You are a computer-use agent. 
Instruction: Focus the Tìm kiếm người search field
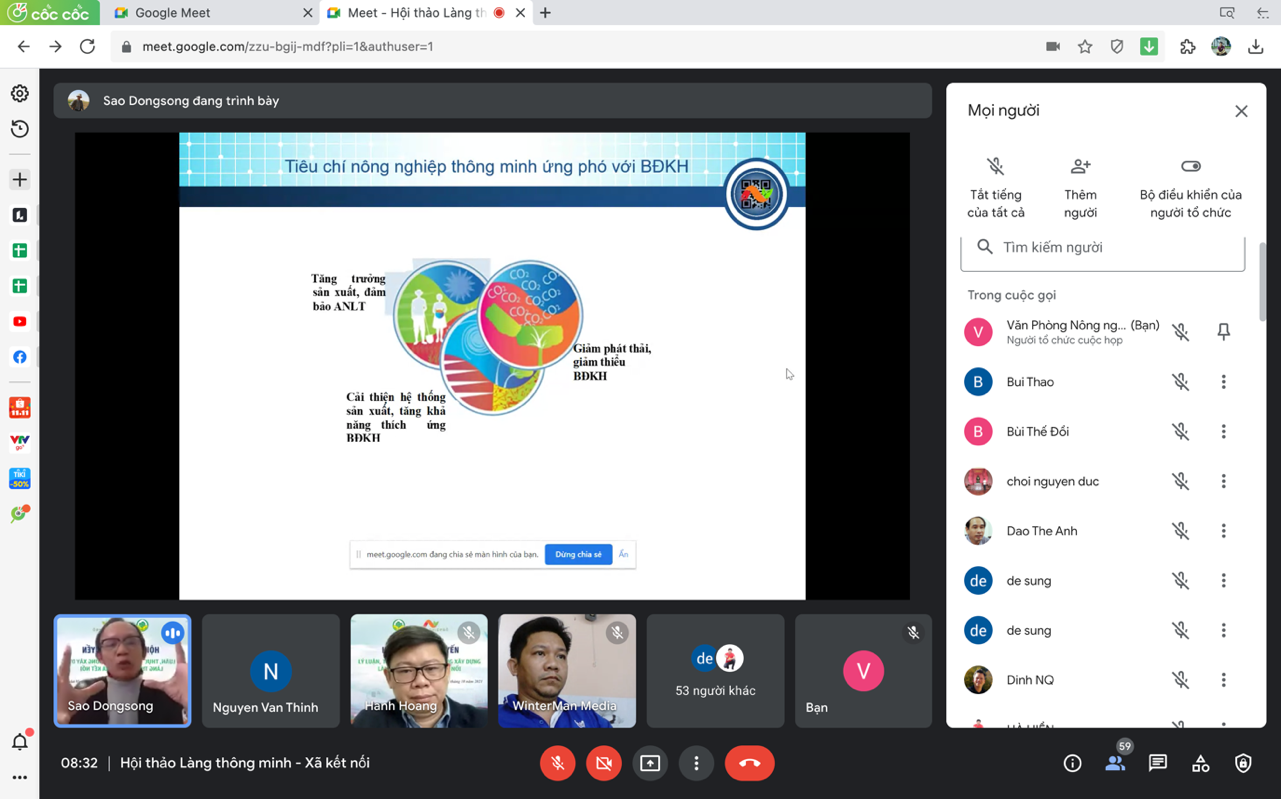click(1103, 248)
